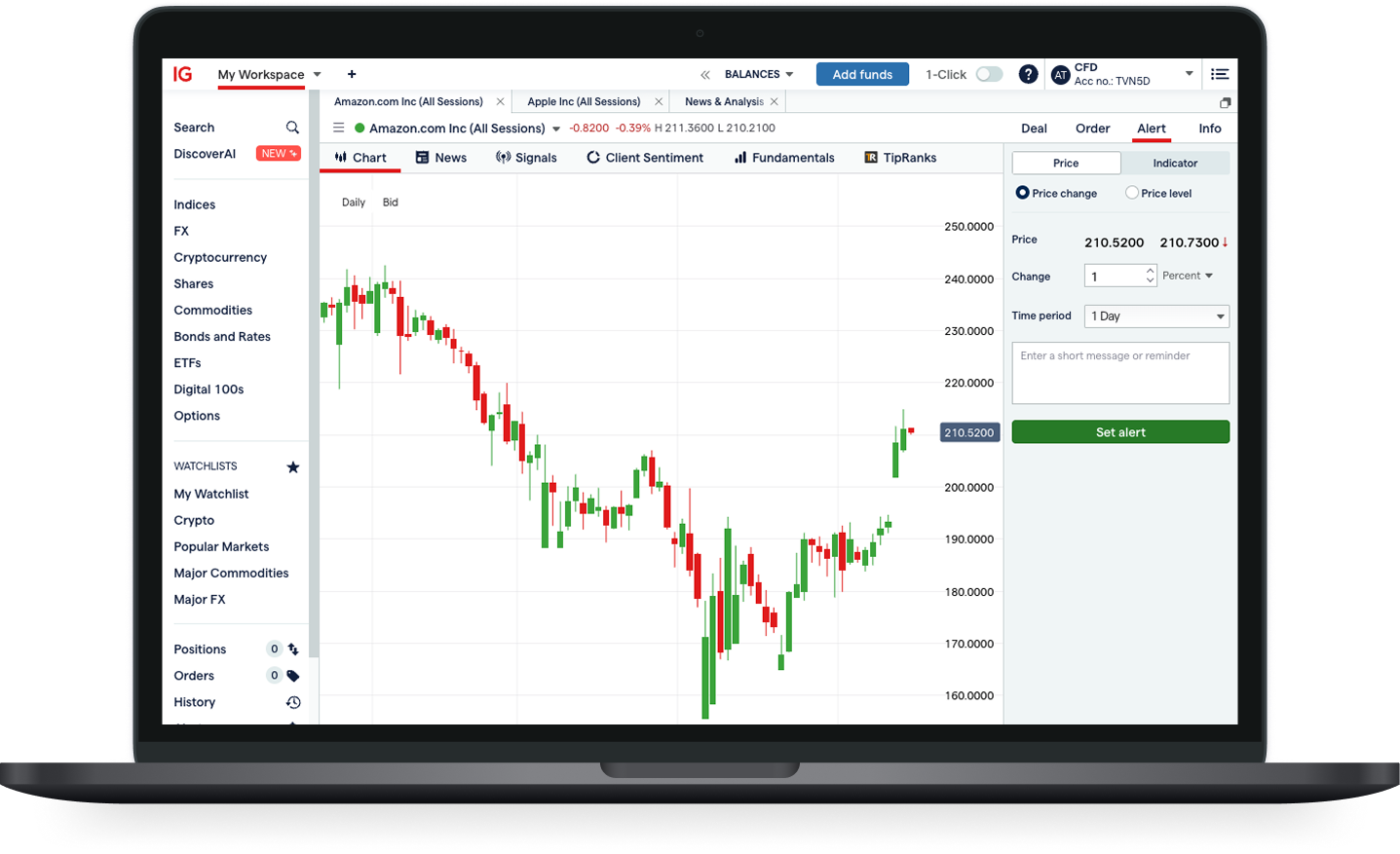This screenshot has width=1400, height=854.
Task: Click the Positions arrows icon
Action: (x=292, y=650)
